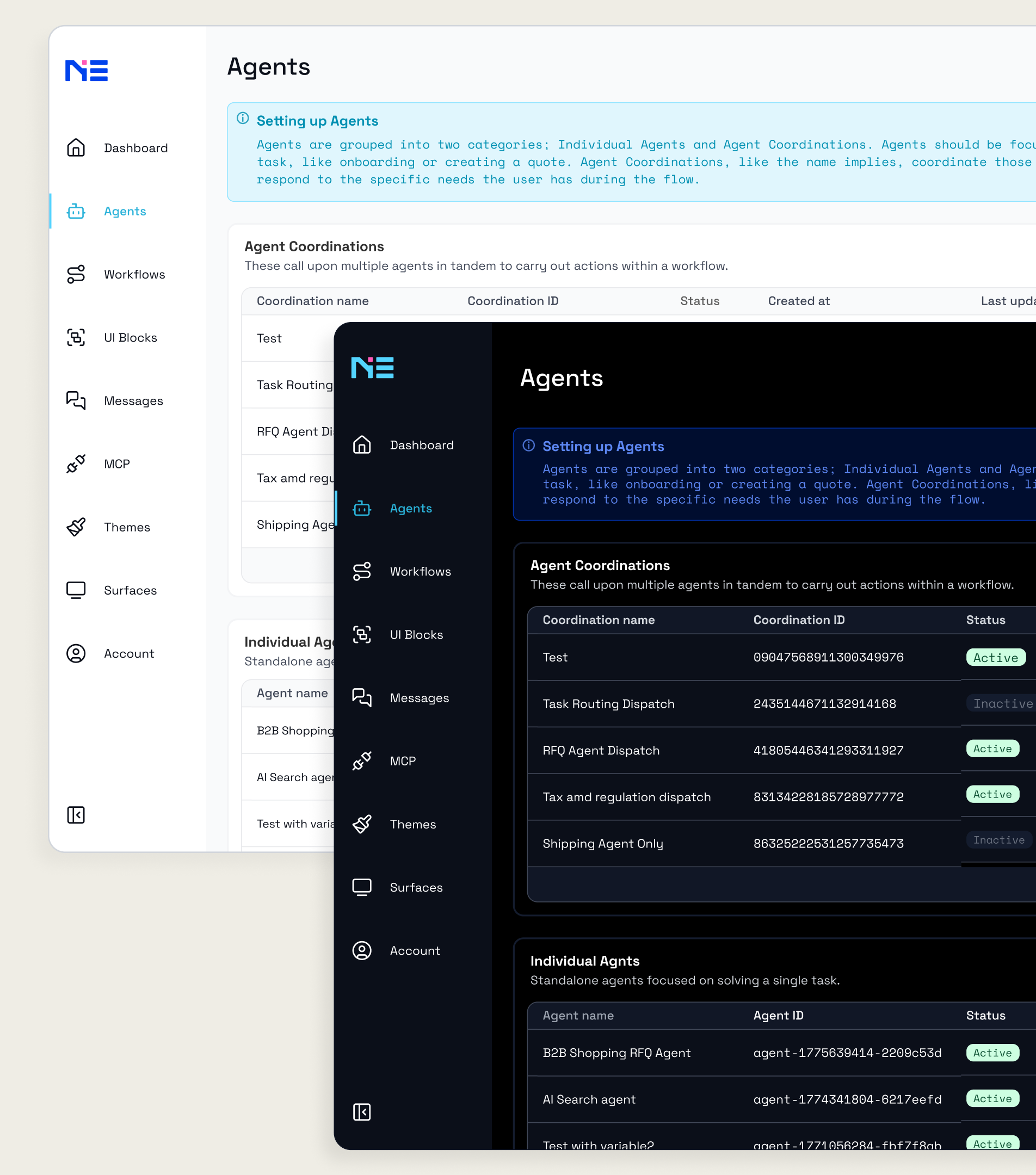
Task: Click coordination ID 2435144671132914168
Action: pos(824,703)
